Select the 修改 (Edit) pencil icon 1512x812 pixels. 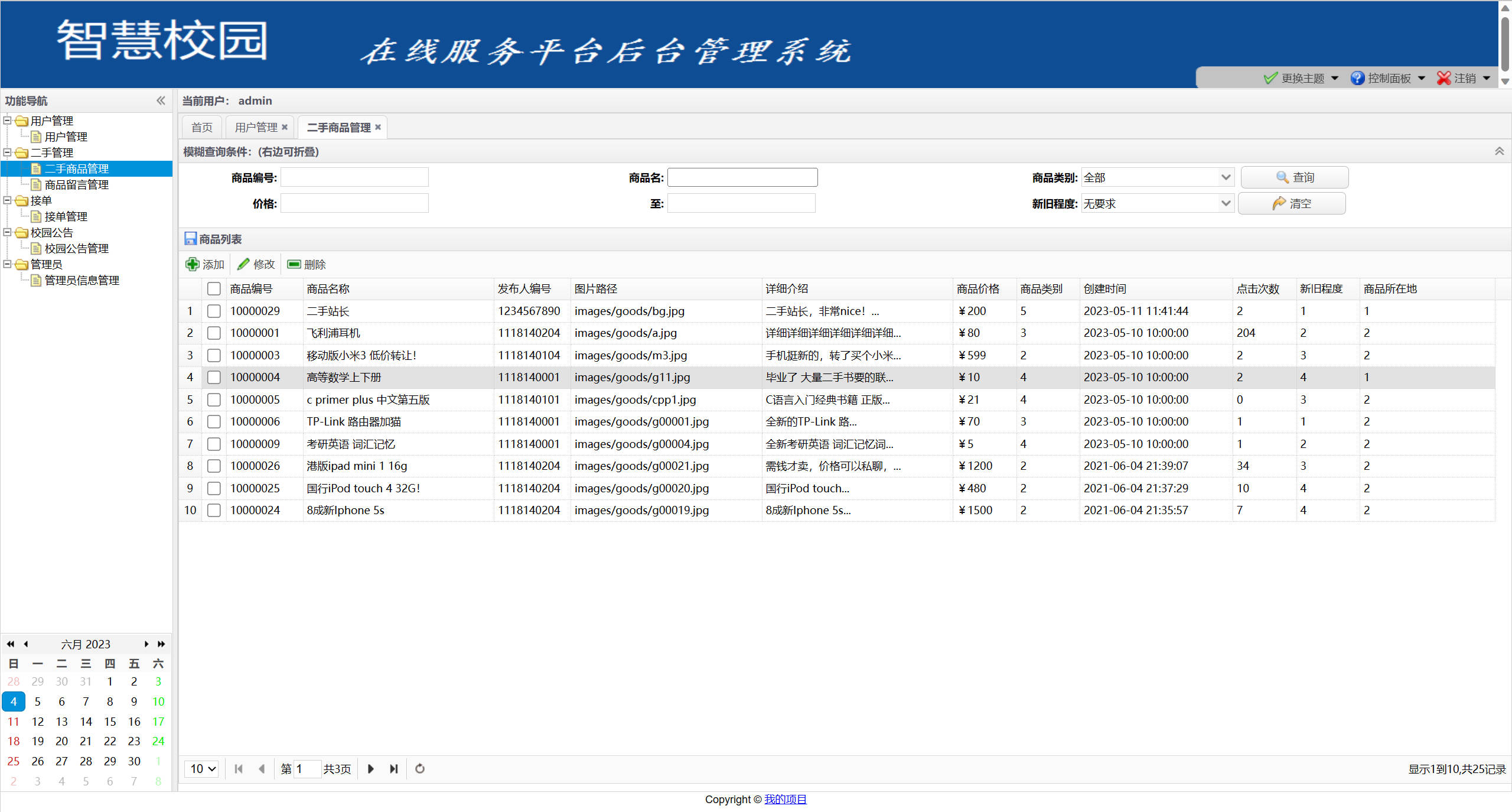244,264
